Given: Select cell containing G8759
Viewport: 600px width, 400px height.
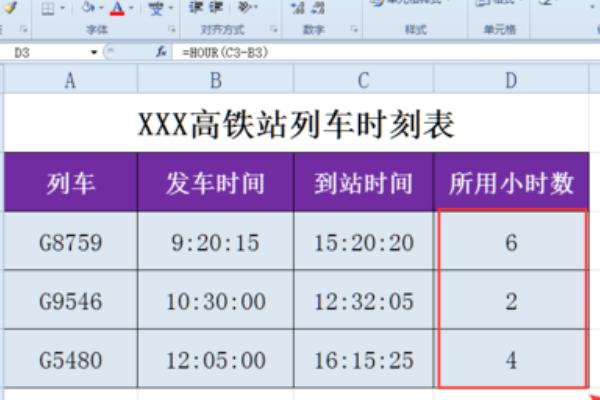Looking at the screenshot, I should (71, 241).
